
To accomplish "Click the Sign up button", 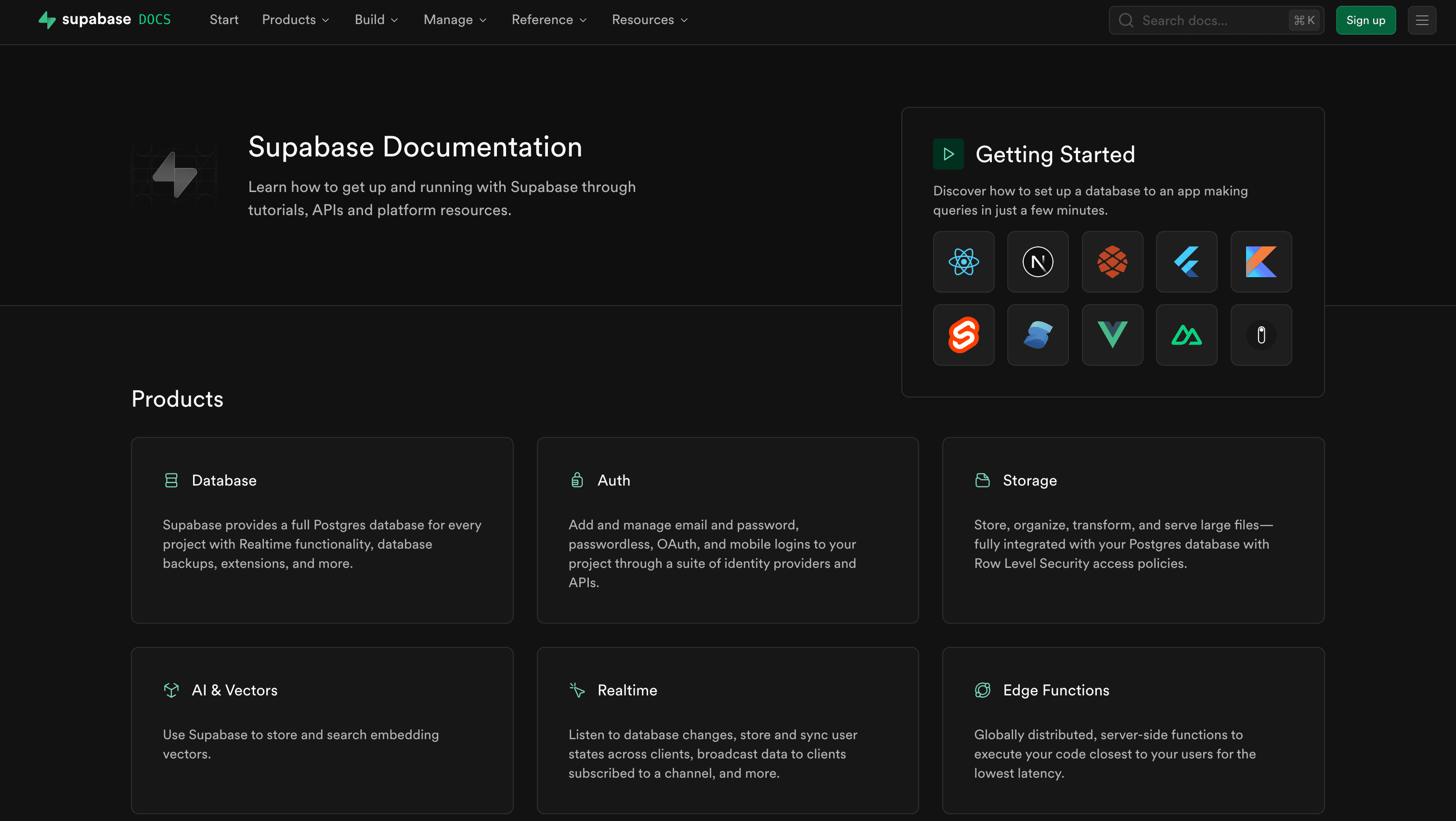I will coord(1365,20).
